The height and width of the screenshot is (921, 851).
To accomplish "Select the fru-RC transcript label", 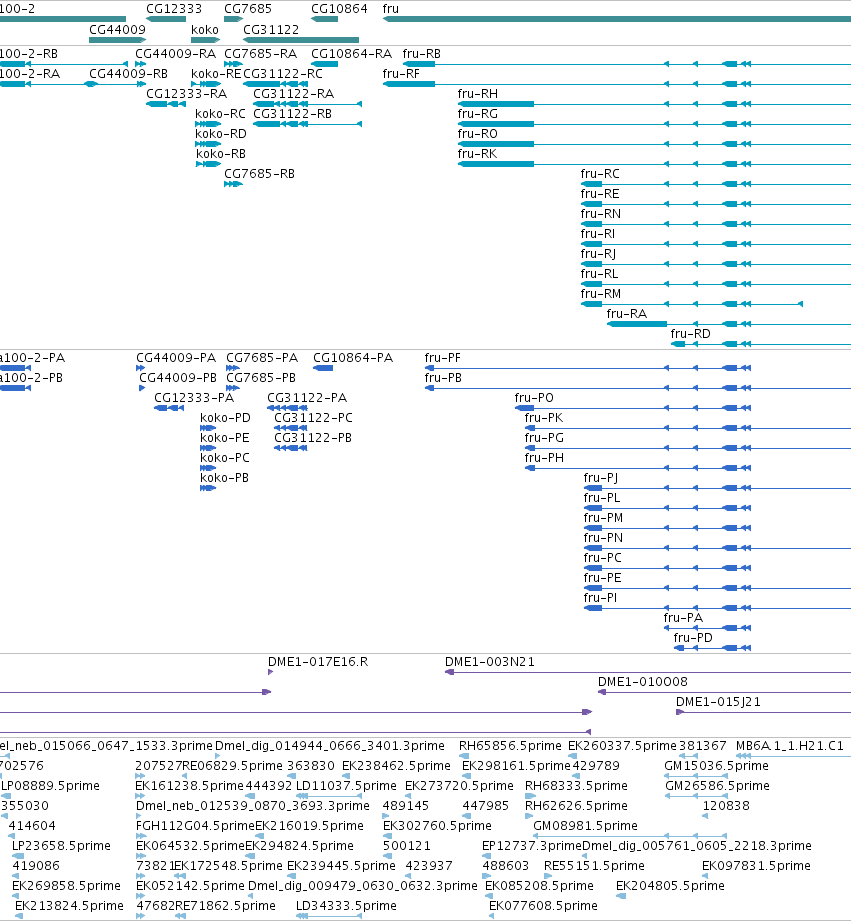I will coord(600,174).
